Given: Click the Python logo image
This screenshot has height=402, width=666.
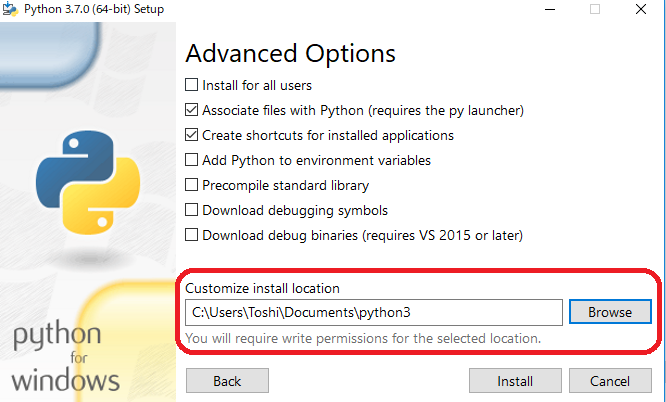Looking at the screenshot, I should pyautogui.click(x=88, y=182).
